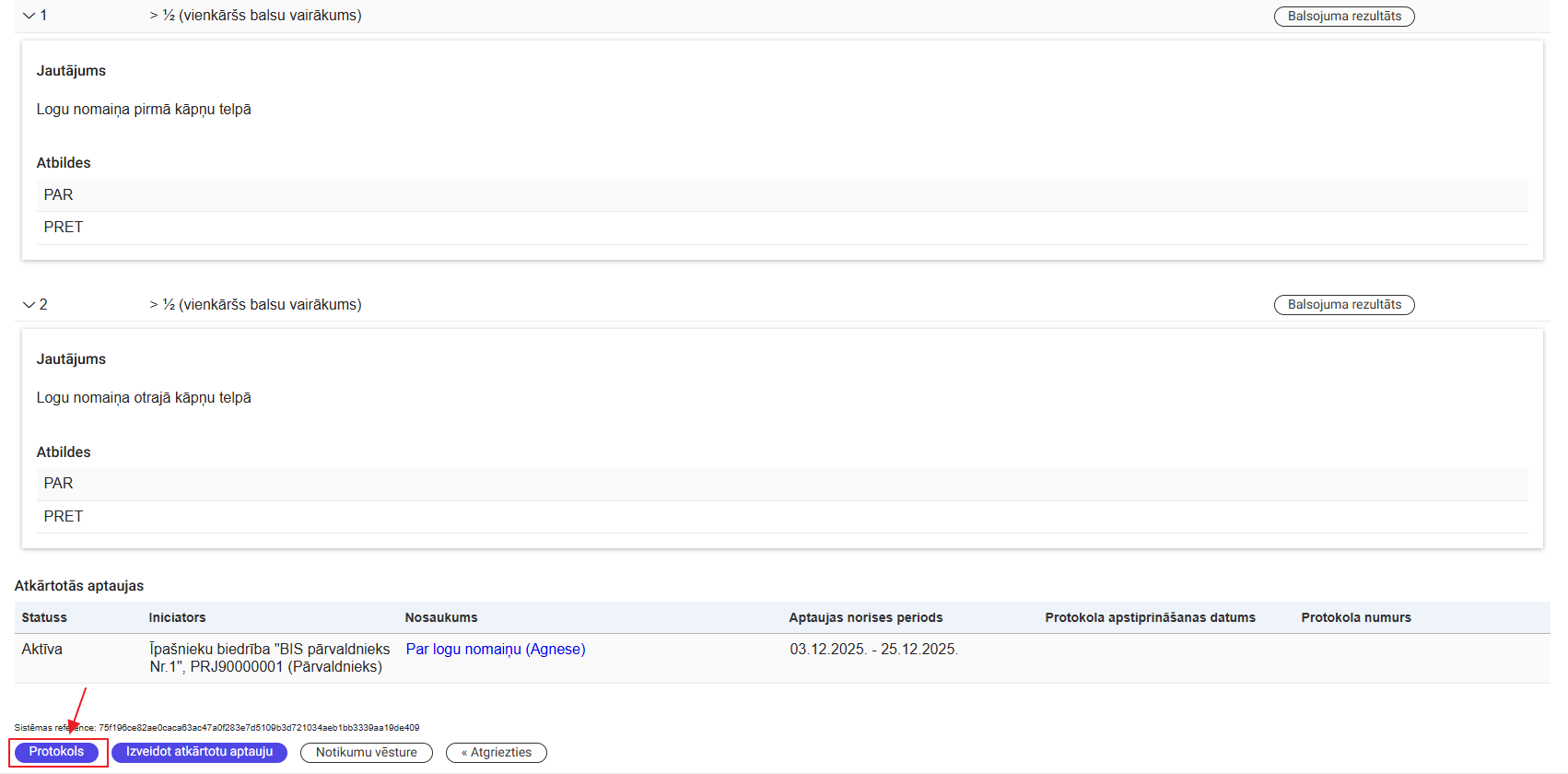Click the Protokola apstiprināšanas datums header

[x=1149, y=618]
